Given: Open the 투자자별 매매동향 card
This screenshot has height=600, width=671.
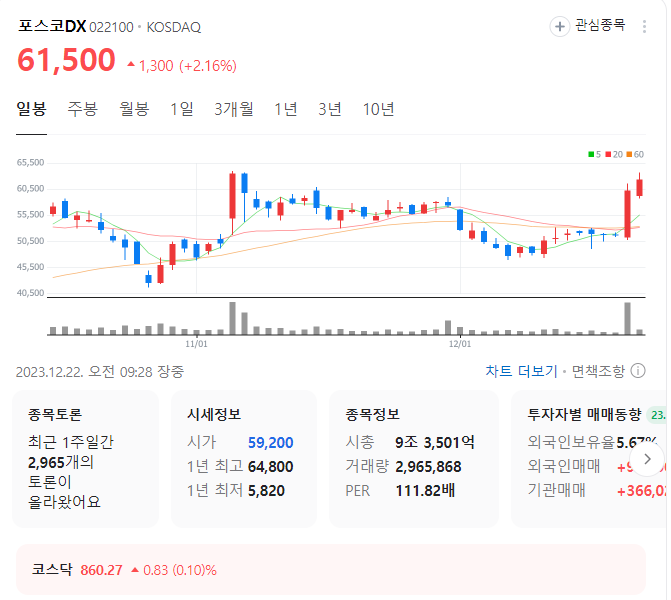Looking at the screenshot, I should point(591,459).
